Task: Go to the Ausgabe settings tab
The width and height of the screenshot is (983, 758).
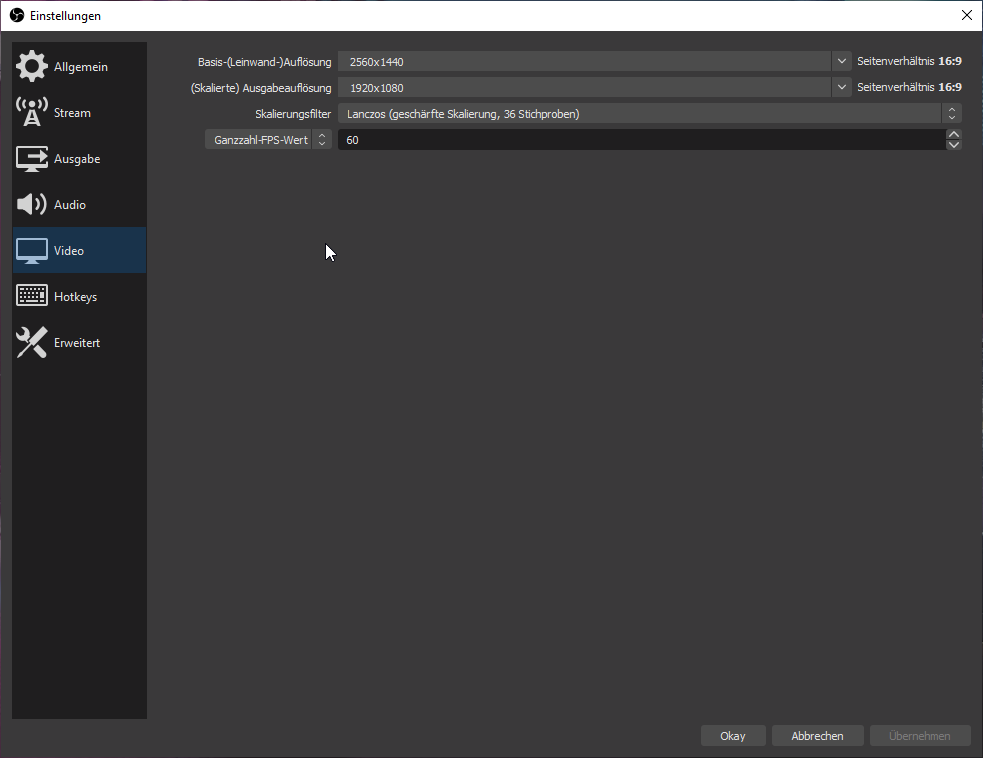Action: (80, 159)
